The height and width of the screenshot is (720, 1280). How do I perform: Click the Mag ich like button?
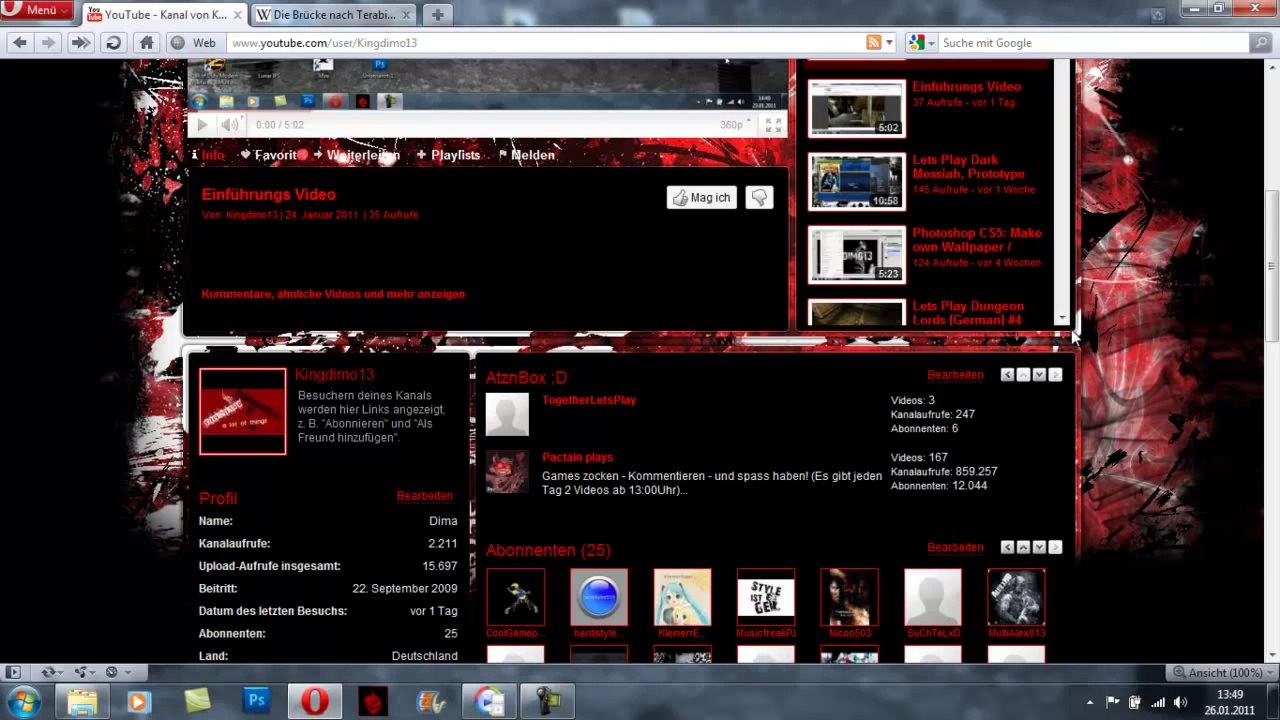point(701,198)
